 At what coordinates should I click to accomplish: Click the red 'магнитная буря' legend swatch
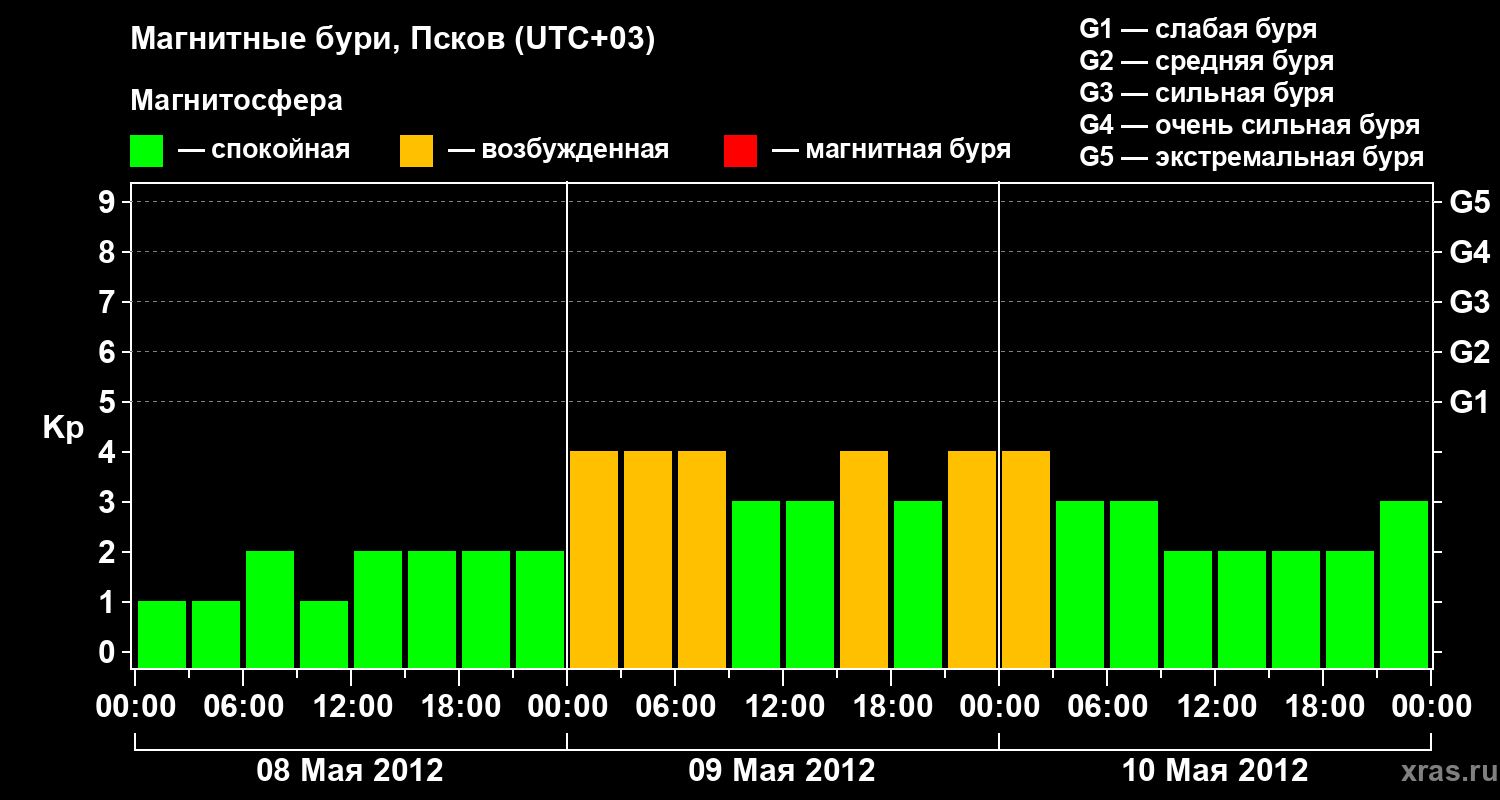click(740, 151)
